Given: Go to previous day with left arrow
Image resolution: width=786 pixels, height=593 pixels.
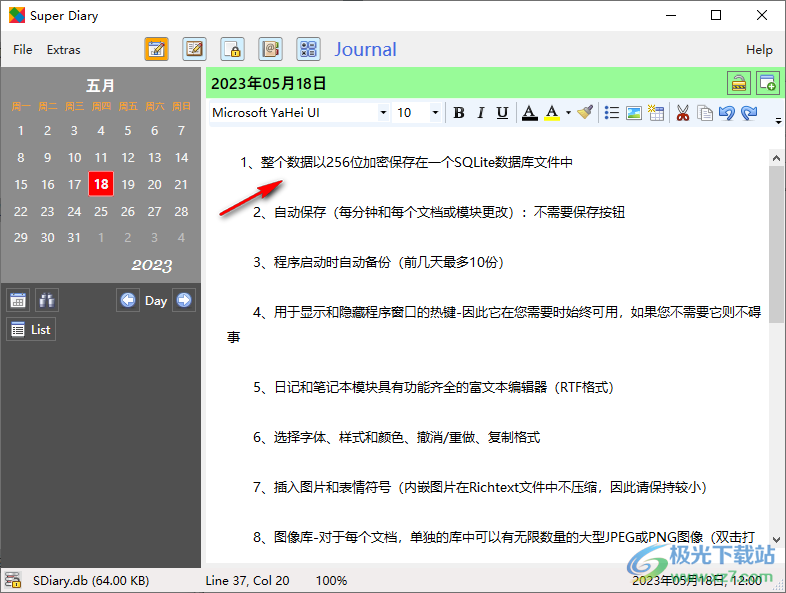Looking at the screenshot, I should (128, 300).
